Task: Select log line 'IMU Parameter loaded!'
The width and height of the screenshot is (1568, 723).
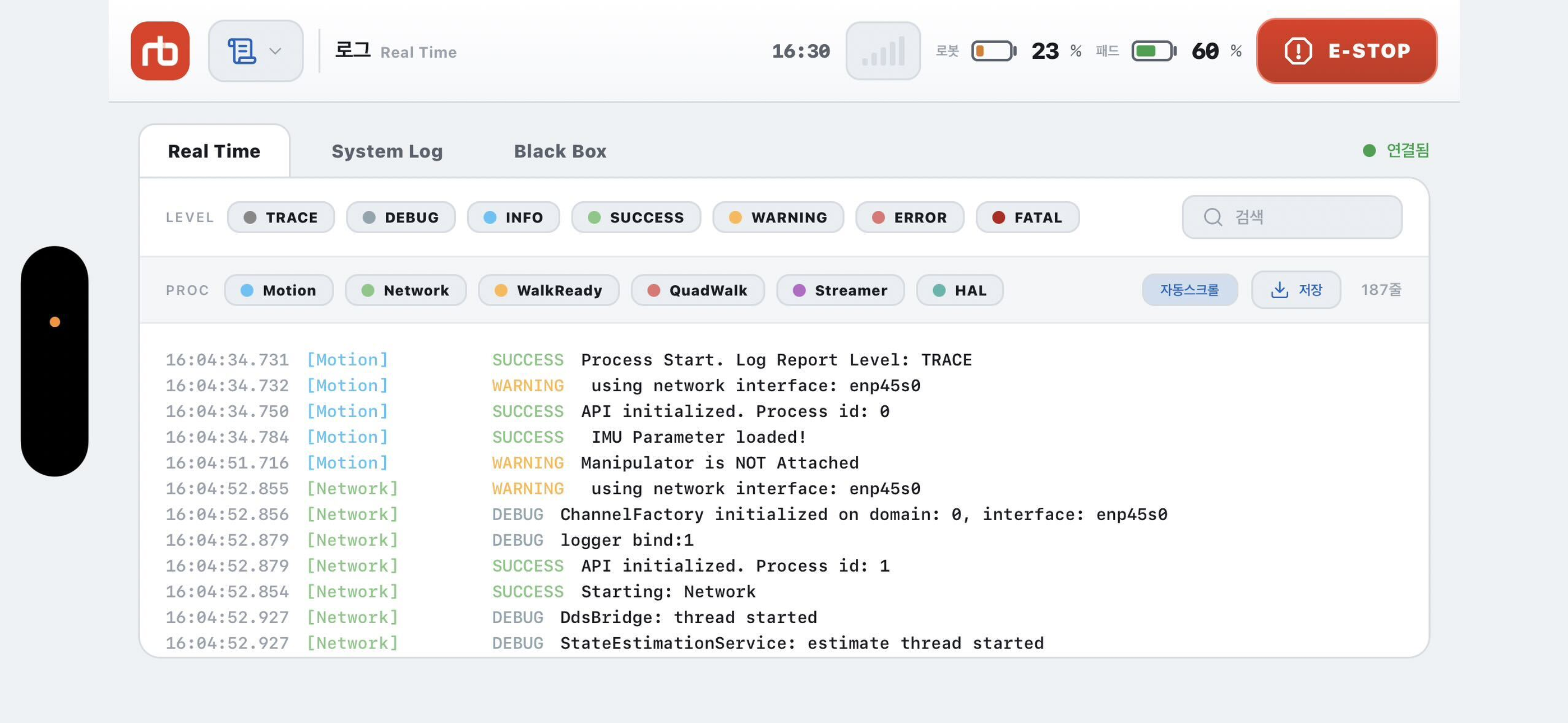Action: (x=699, y=438)
